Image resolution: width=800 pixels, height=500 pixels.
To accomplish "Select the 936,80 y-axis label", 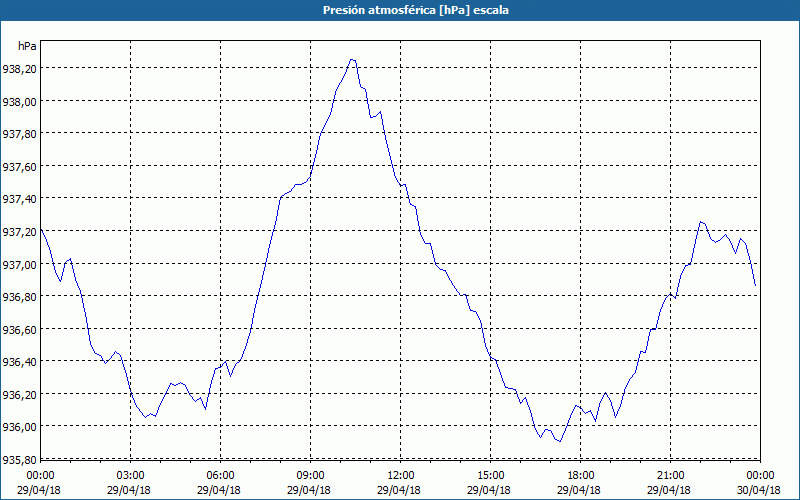I will point(19,297).
